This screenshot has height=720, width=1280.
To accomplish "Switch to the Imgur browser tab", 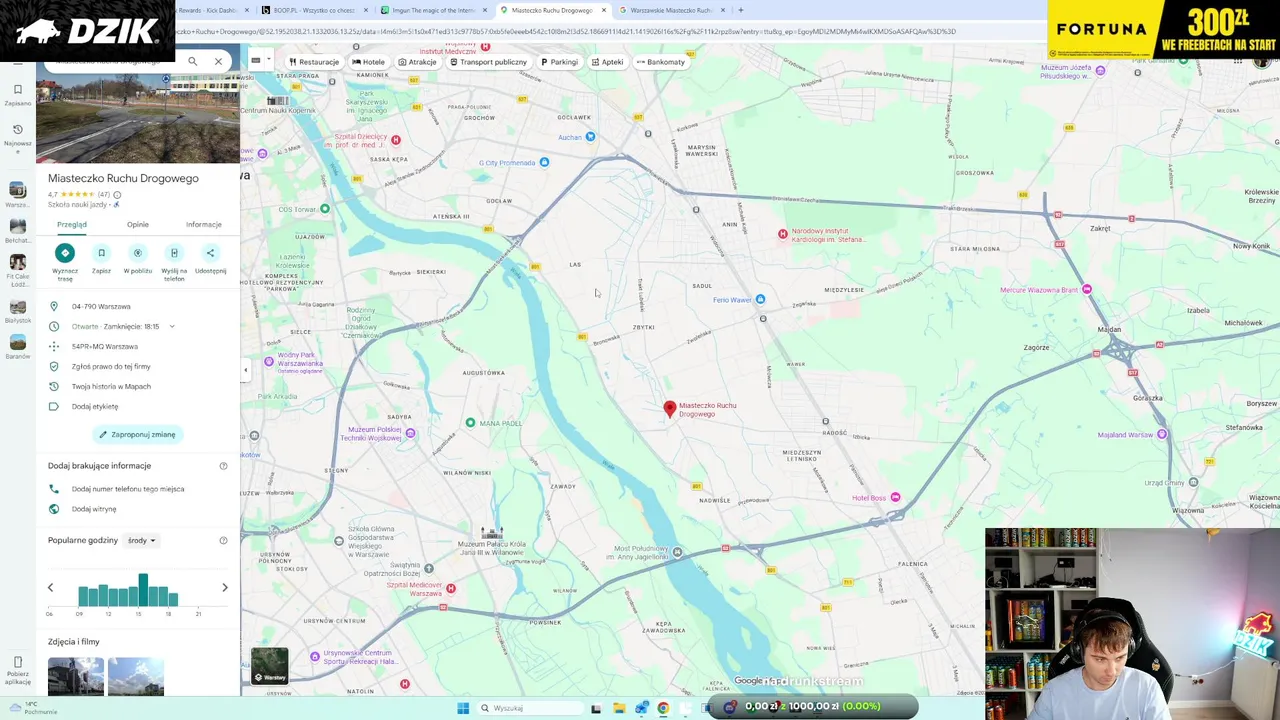I will pos(435,10).
